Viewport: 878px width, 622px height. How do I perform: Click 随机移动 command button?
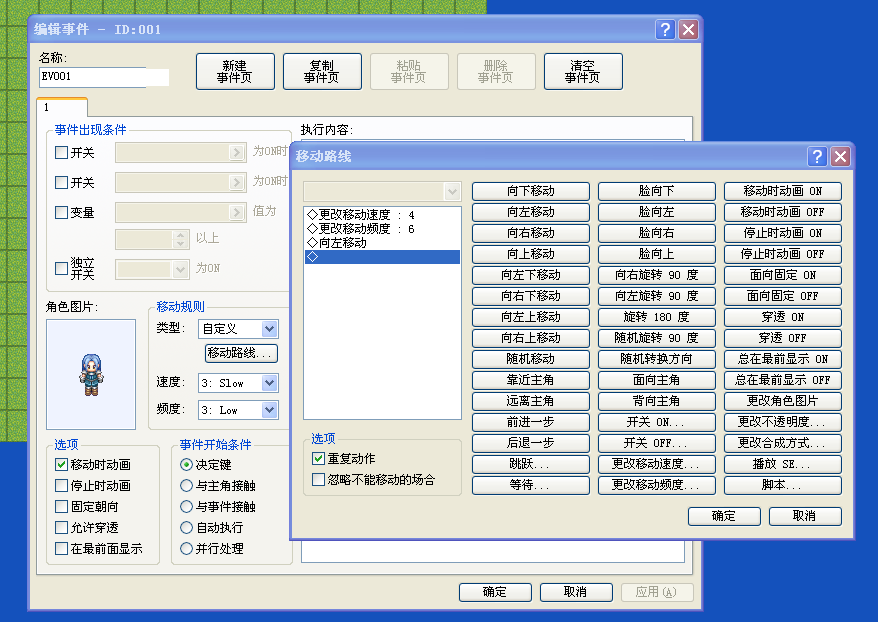point(531,359)
